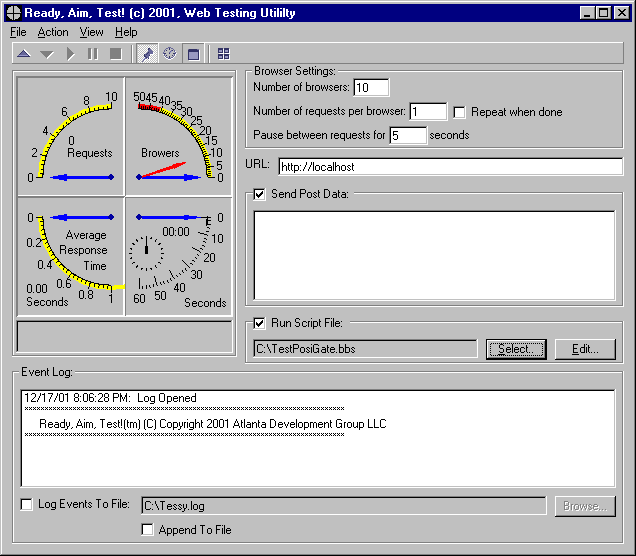Screen dimensions: 636x556
Task: Click the requests per browser input field
Action: (428, 112)
